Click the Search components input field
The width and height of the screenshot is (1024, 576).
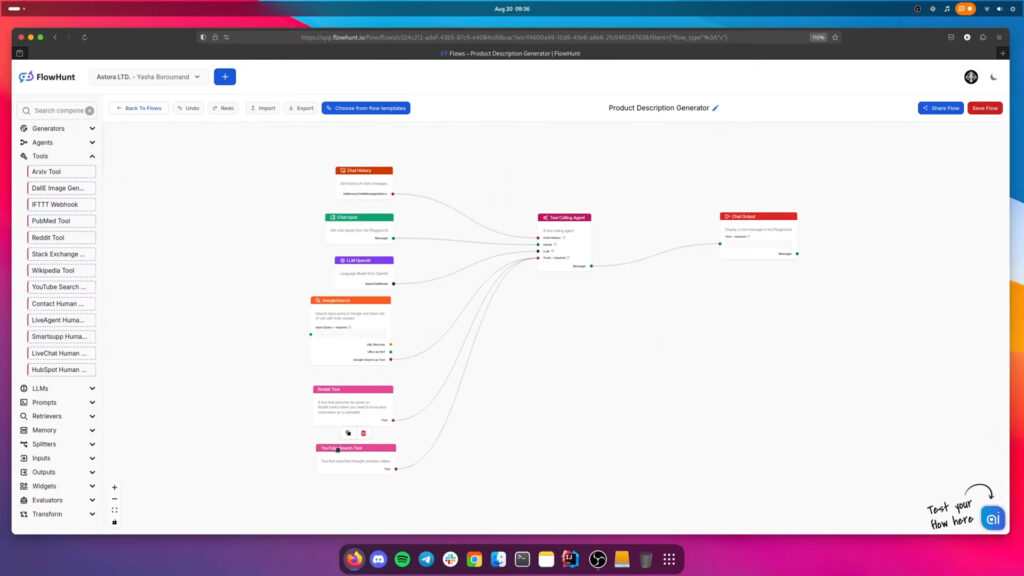[x=55, y=111]
